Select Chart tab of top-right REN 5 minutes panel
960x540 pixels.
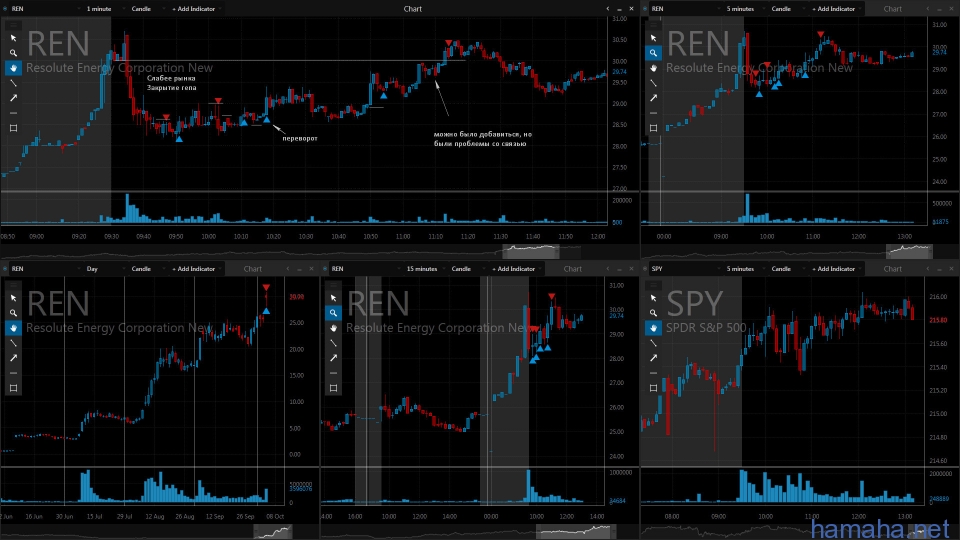893,9
